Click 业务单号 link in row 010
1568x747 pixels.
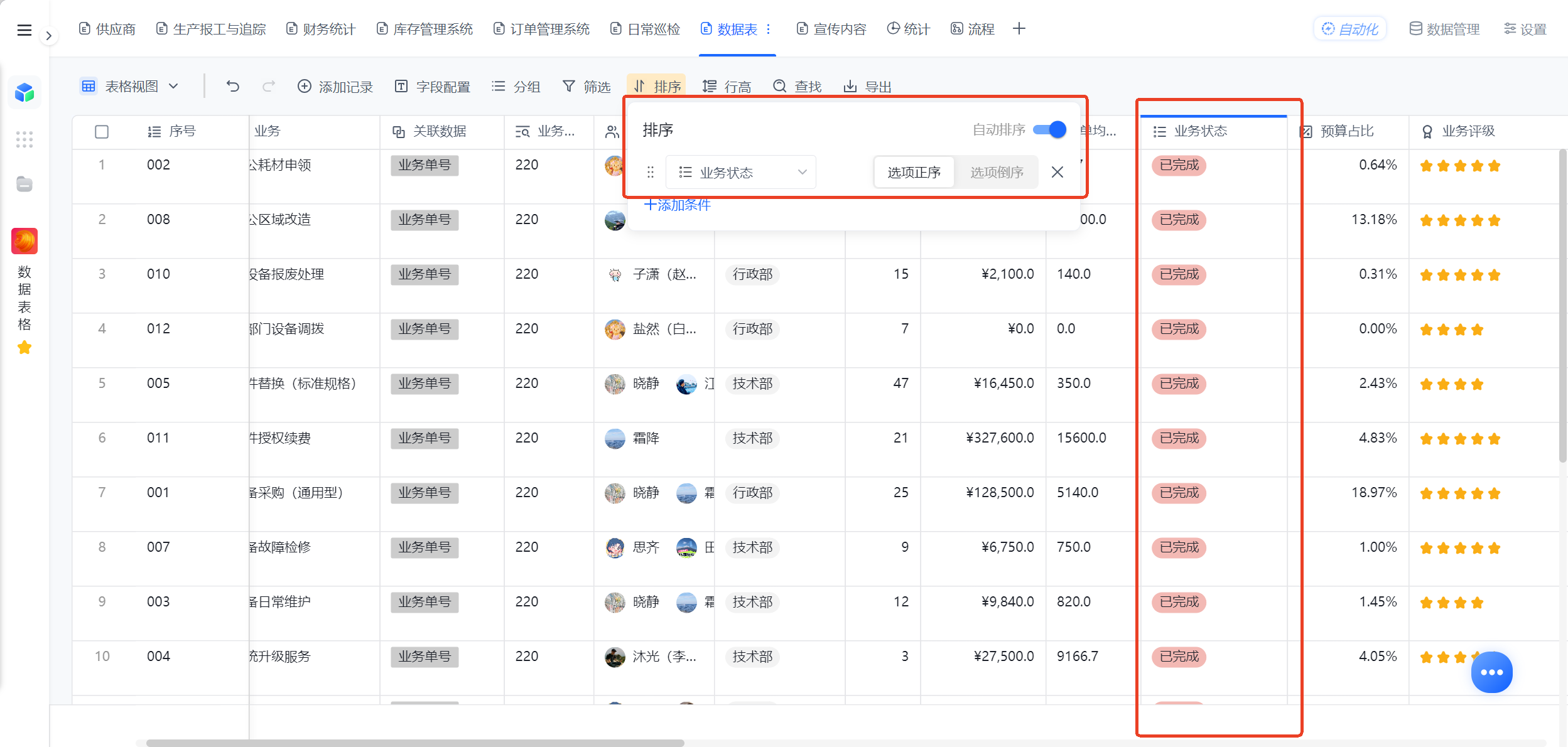pyautogui.click(x=424, y=274)
